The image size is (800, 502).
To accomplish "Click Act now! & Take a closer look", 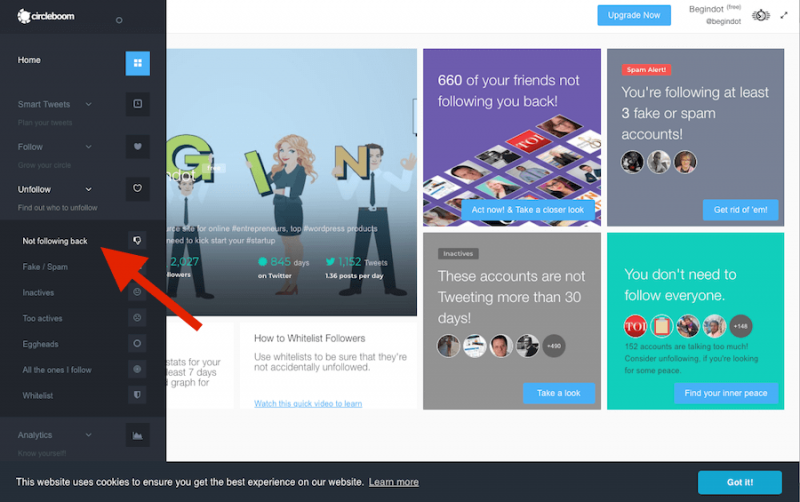I will pyautogui.click(x=528, y=210).
